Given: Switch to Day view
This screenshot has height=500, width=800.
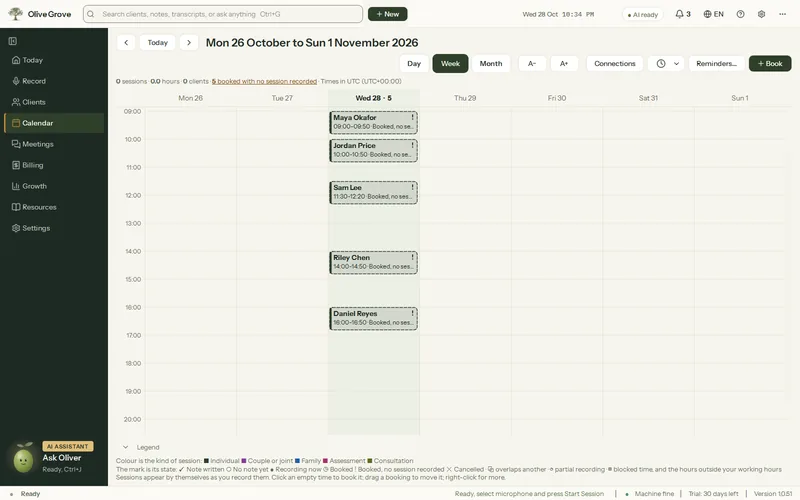Looking at the screenshot, I should click(x=414, y=64).
